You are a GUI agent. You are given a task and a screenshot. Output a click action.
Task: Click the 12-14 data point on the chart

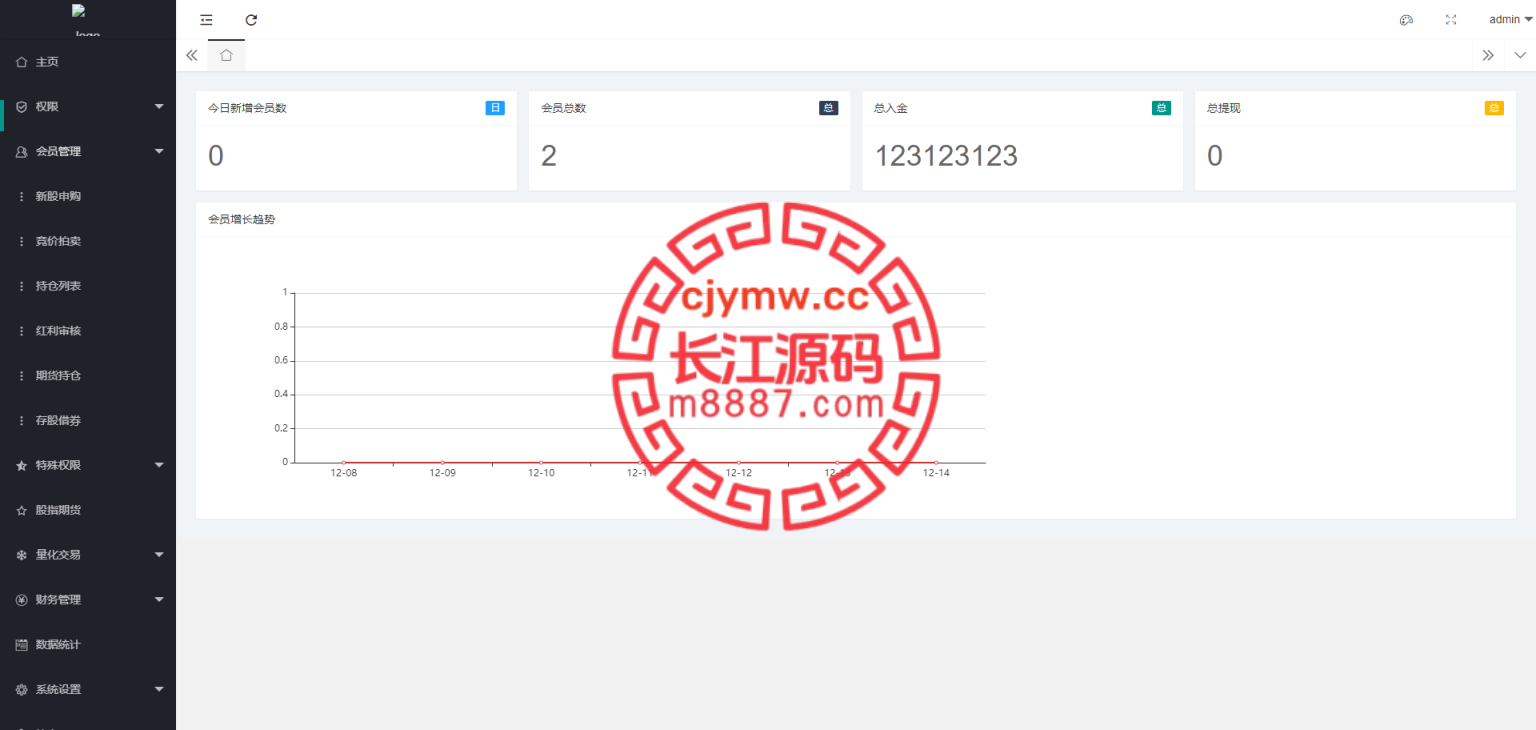tap(936, 462)
